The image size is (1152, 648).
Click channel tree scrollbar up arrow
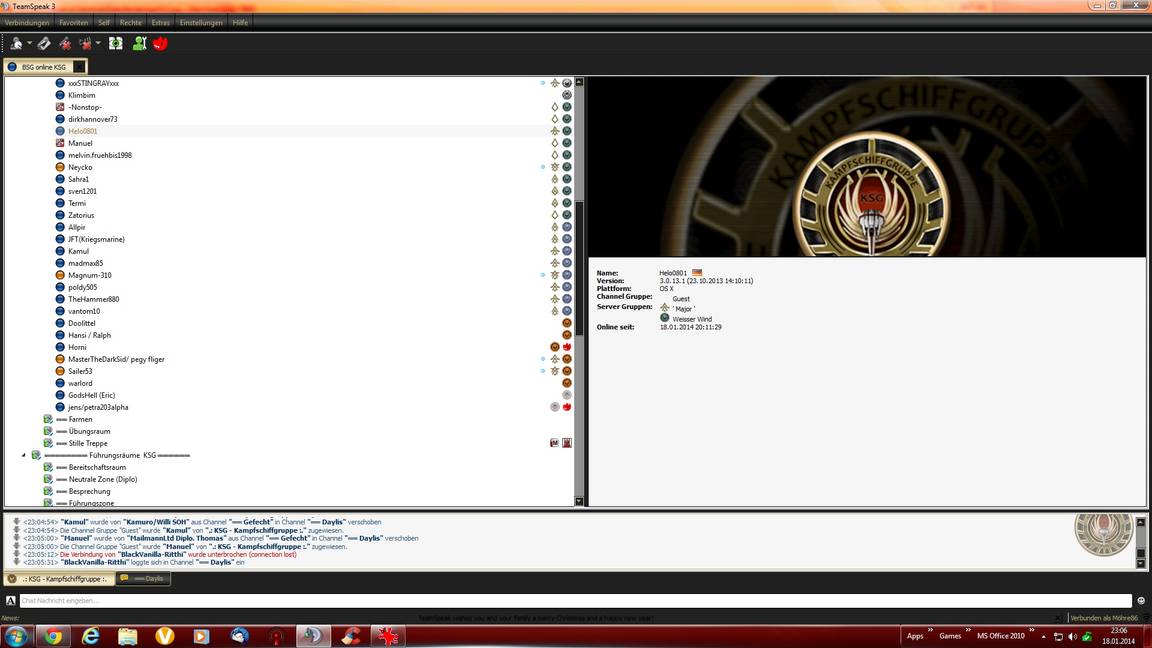579,82
